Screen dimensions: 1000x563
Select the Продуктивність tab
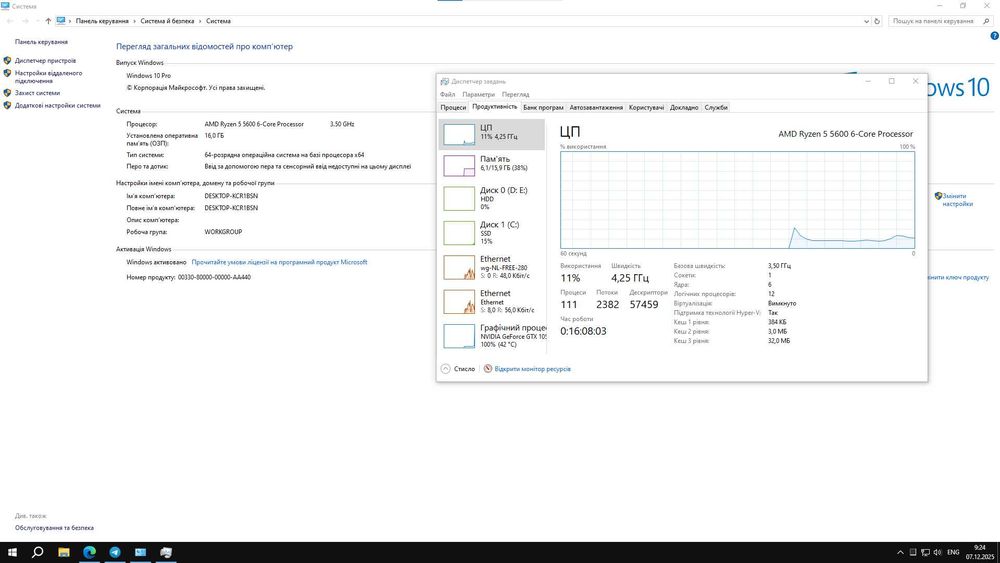(x=495, y=106)
